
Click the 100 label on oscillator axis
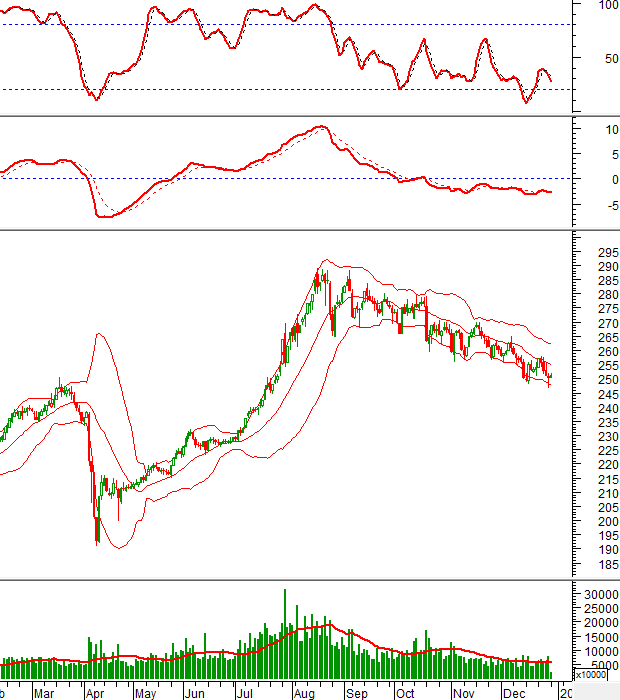click(x=606, y=5)
